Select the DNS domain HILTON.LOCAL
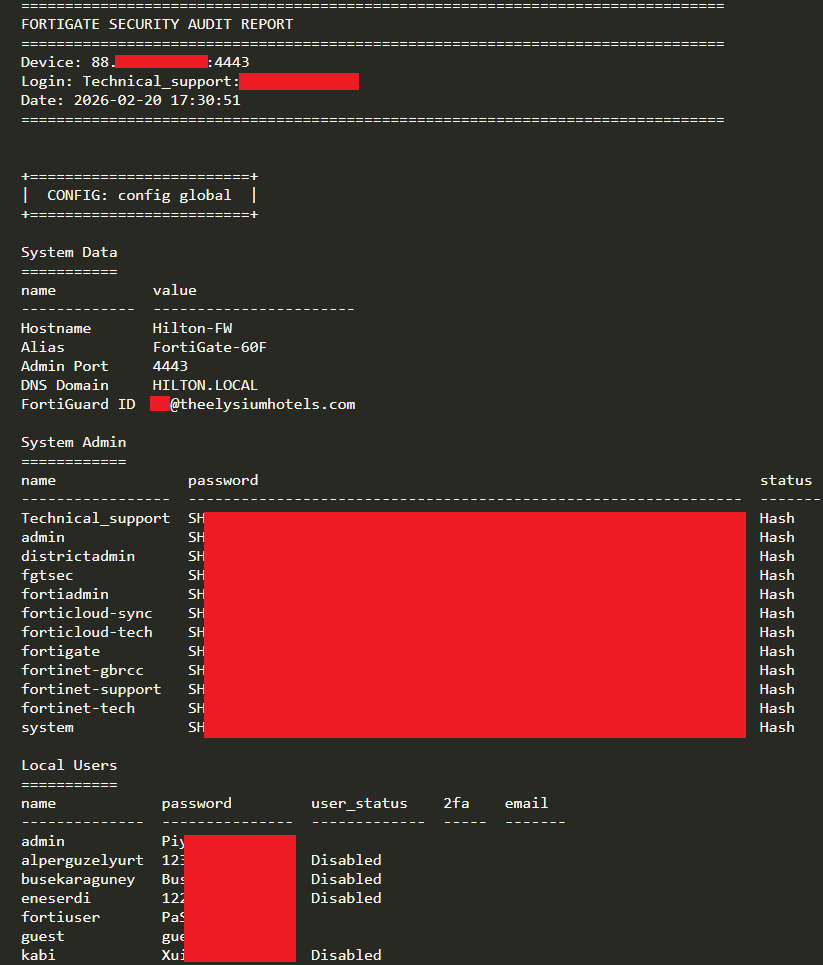This screenshot has width=823, height=965. click(x=205, y=385)
